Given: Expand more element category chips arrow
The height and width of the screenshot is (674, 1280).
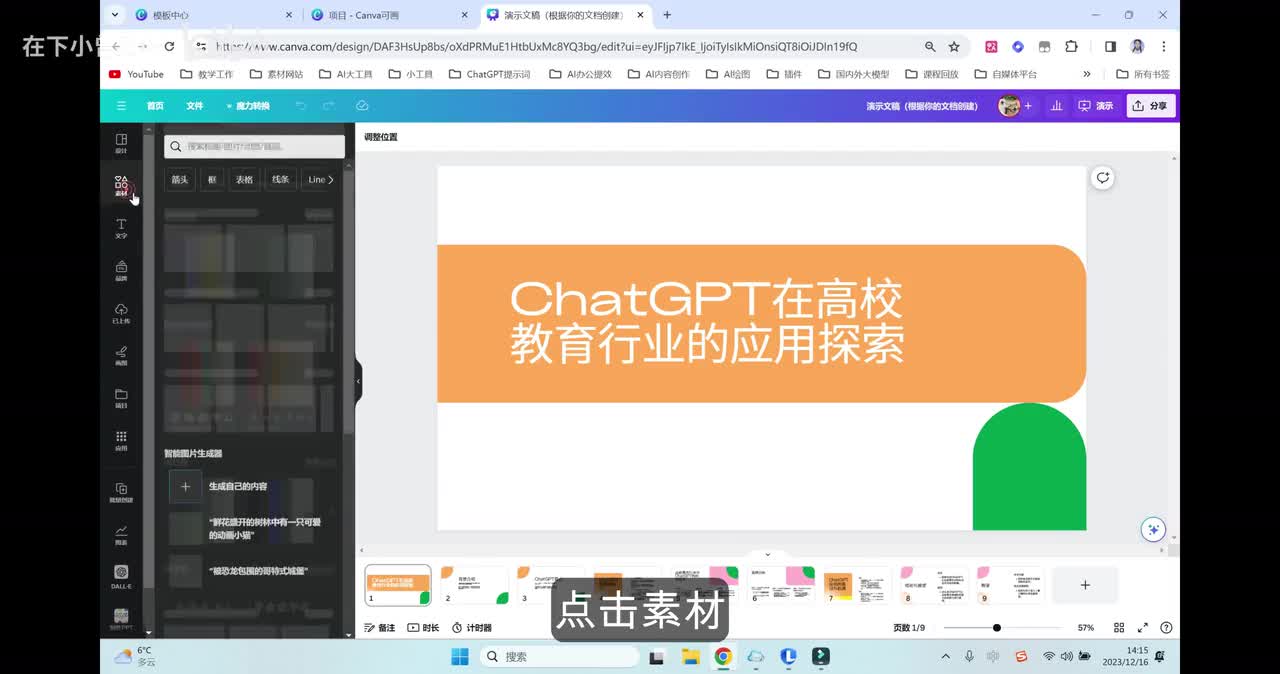Looking at the screenshot, I should click(331, 180).
